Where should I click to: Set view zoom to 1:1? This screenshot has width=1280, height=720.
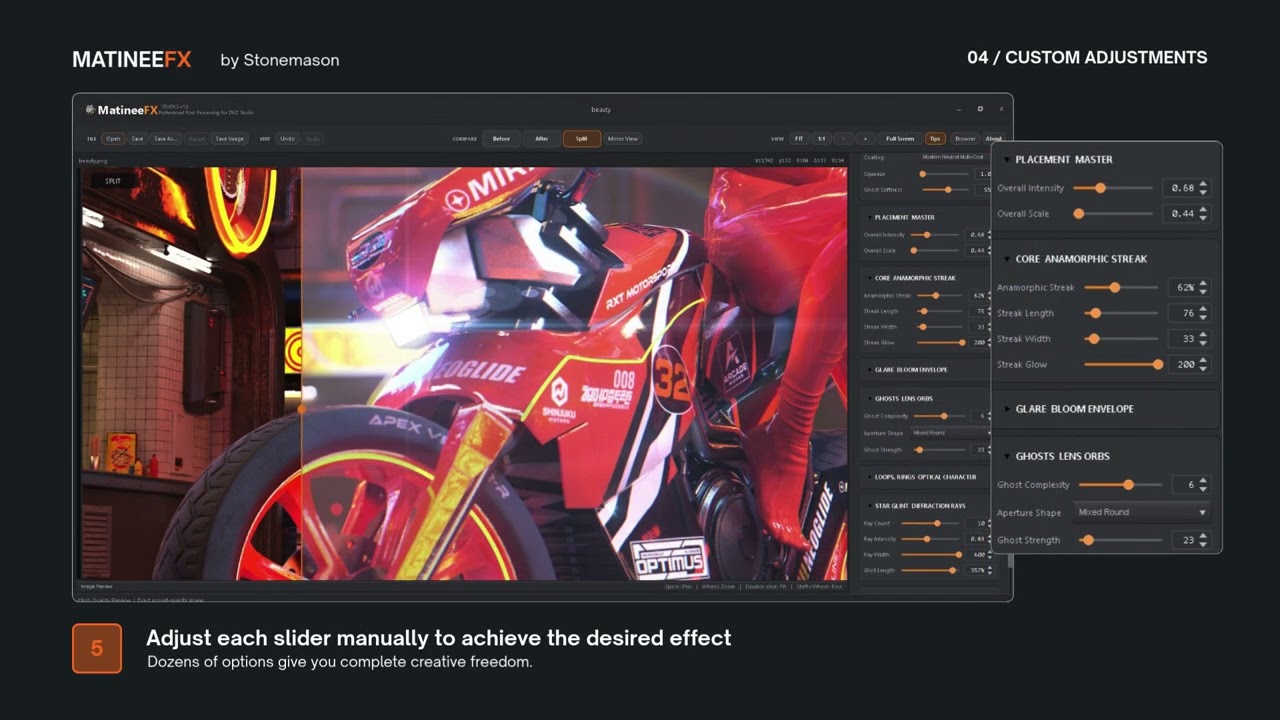[821, 139]
